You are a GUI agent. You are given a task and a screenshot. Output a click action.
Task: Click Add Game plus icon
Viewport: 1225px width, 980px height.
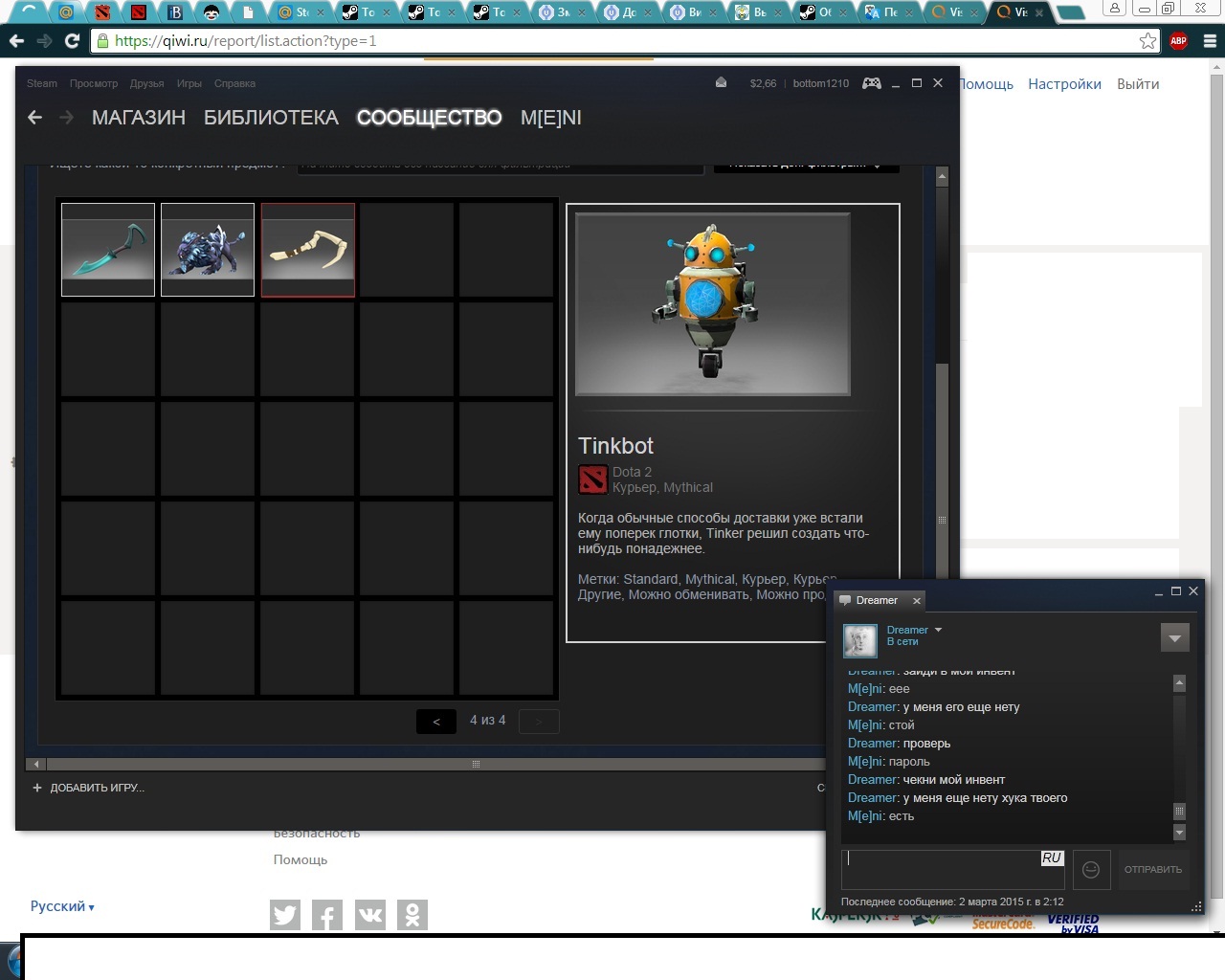tap(37, 788)
